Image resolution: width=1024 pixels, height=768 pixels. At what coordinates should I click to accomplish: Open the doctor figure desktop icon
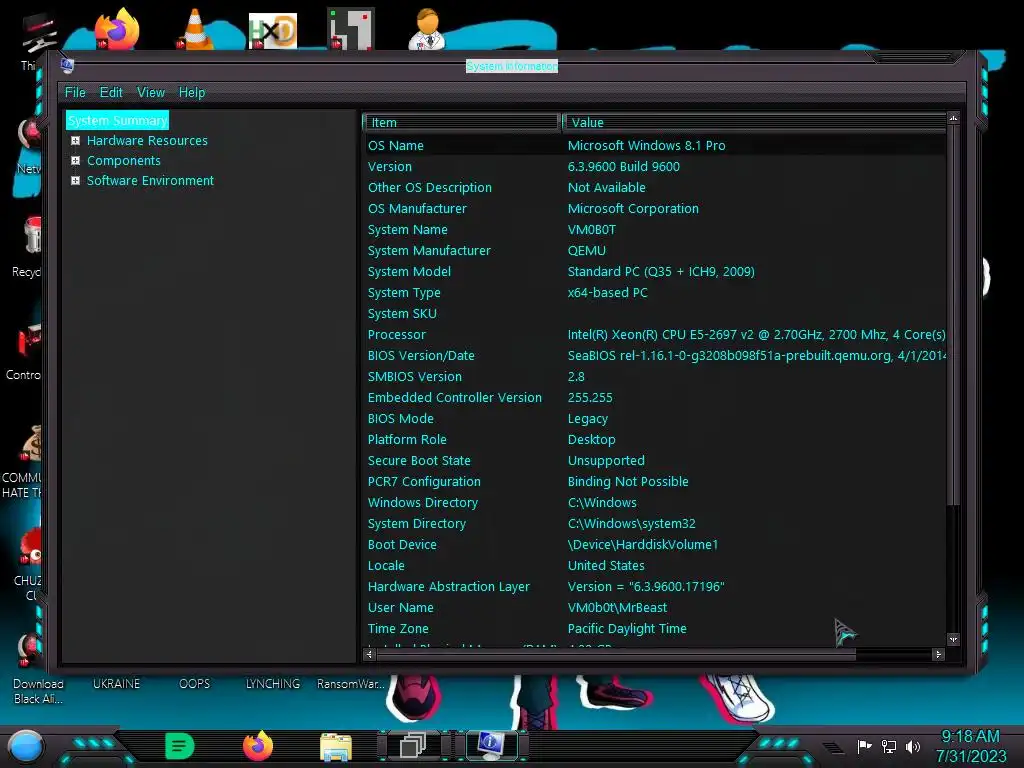point(427,29)
